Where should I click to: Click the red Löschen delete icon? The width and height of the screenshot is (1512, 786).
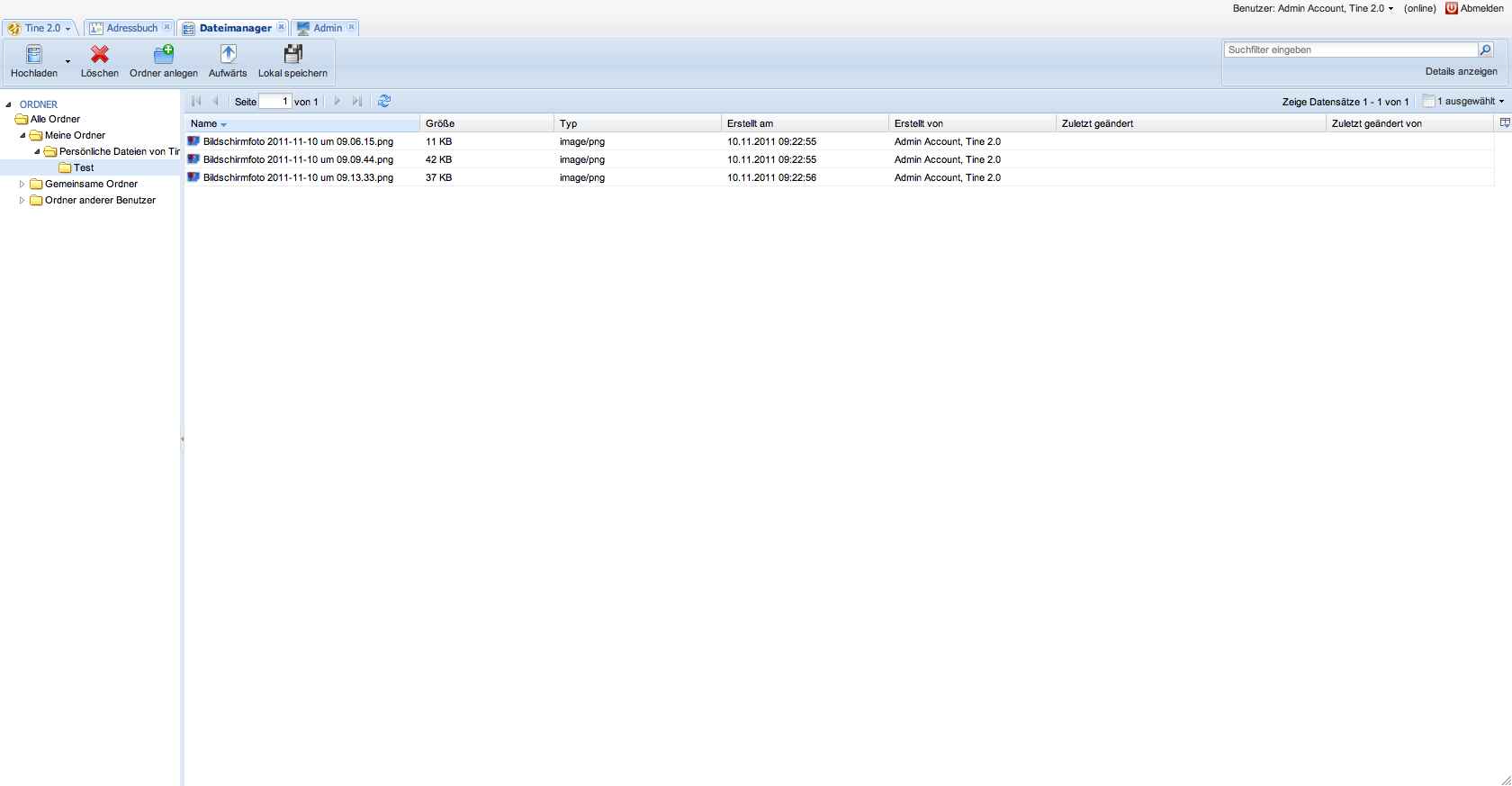click(99, 55)
